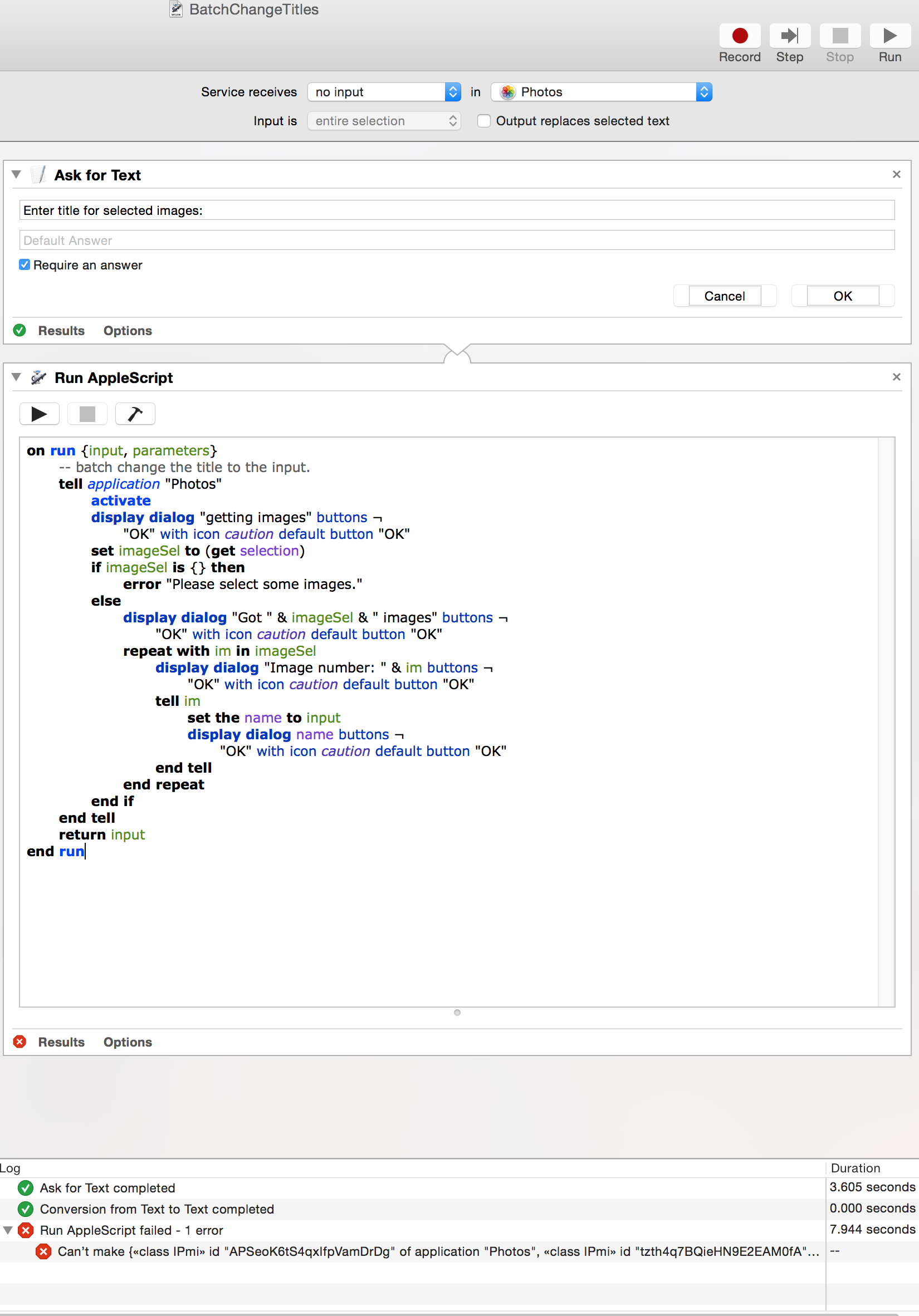Click the '7.944 seconds' duration value
Screen dimensions: 919x1316
pyautogui.click(x=872, y=1230)
